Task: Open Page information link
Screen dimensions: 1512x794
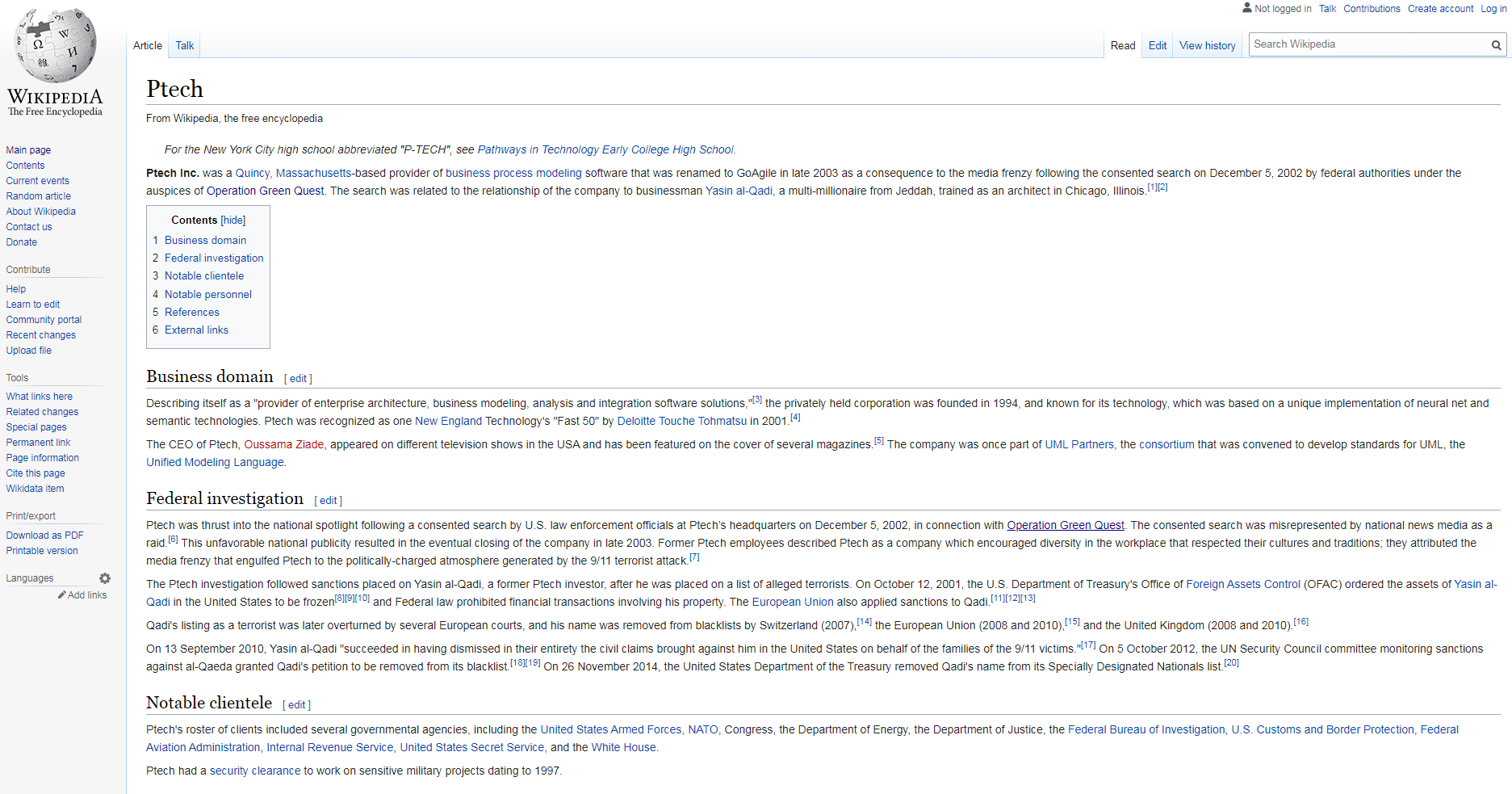Action: click(42, 458)
